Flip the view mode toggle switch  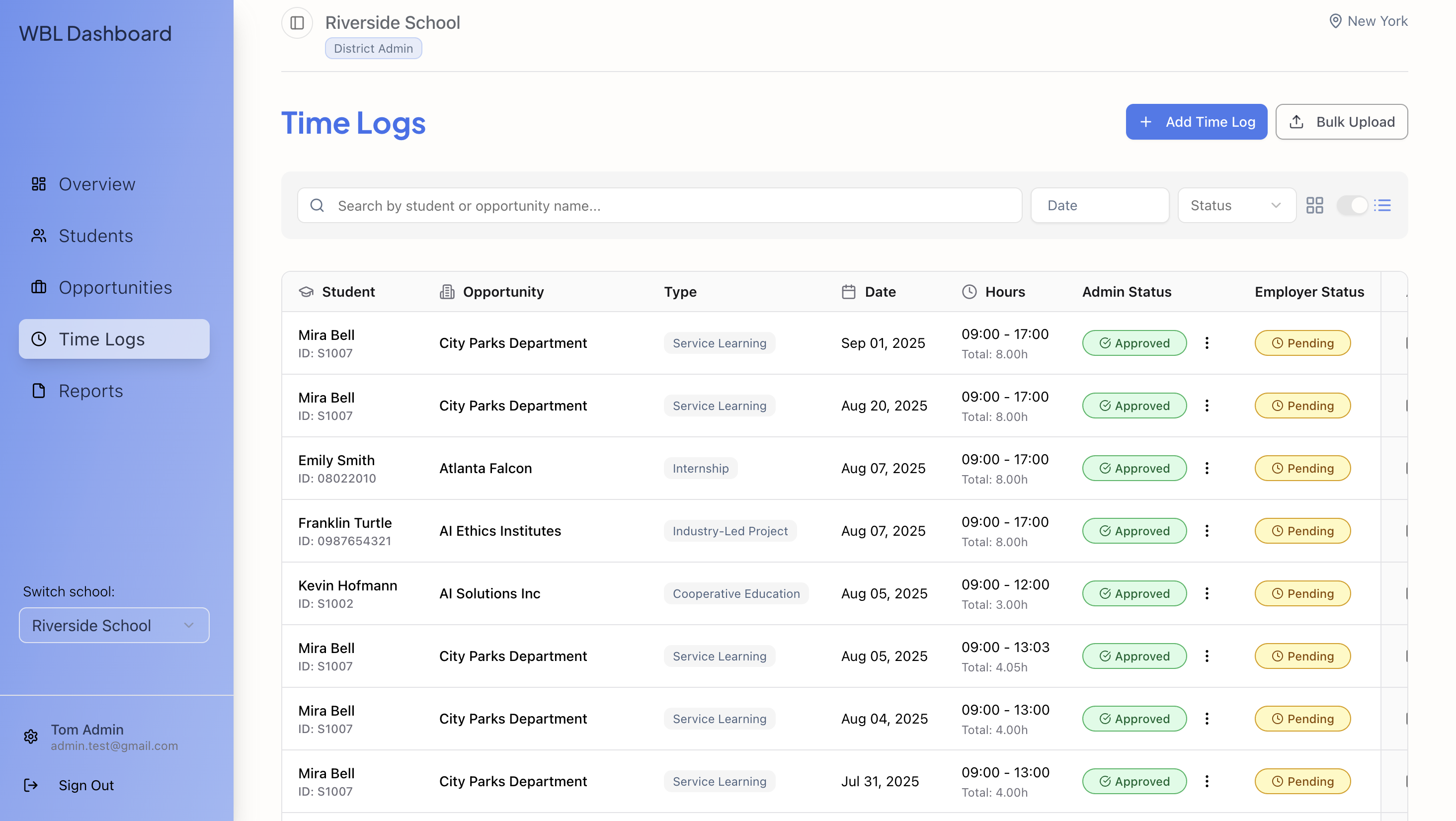[1353, 205]
